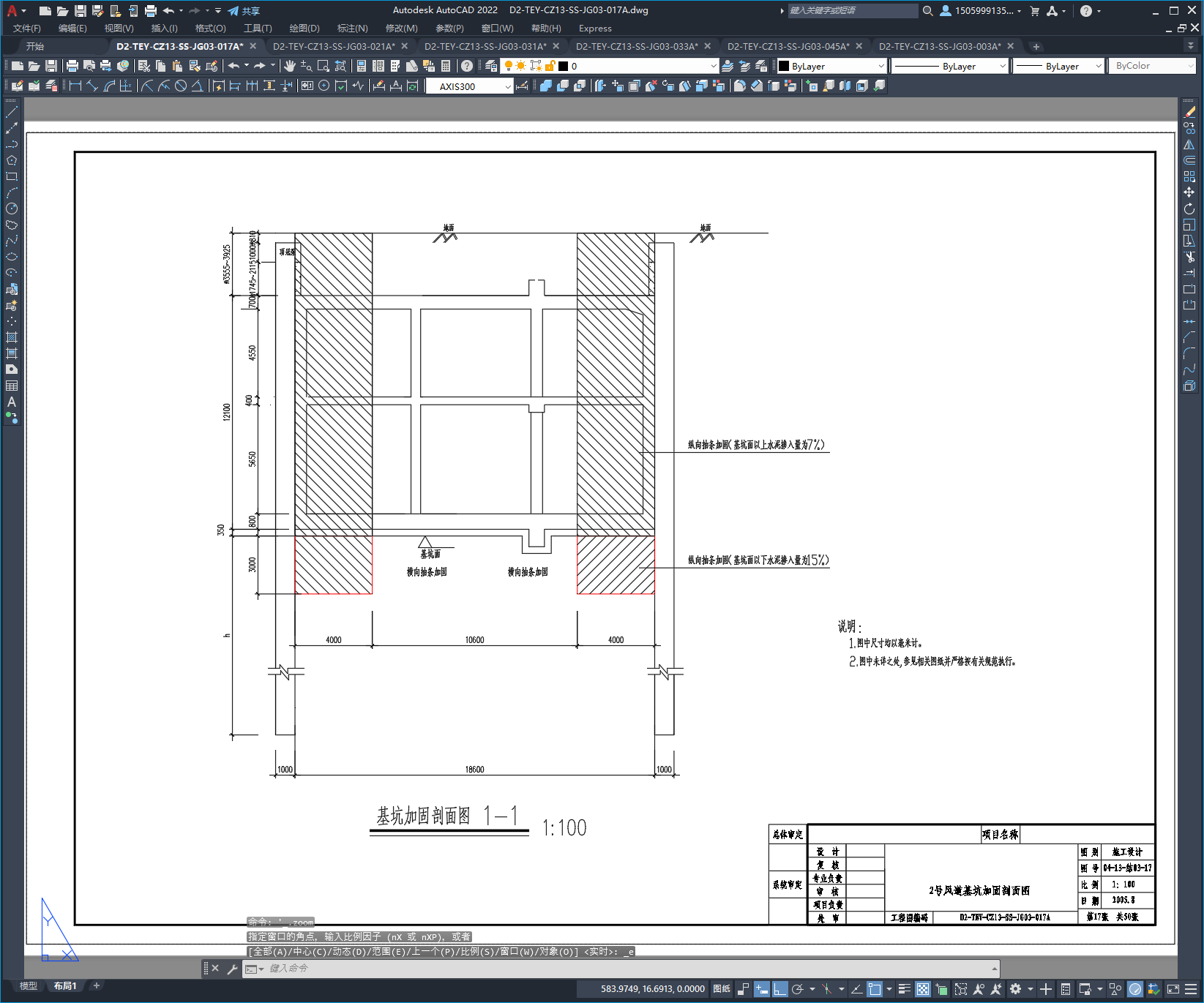The height and width of the screenshot is (1003, 1204).
Task: Open the Express menu
Action: [x=595, y=29]
